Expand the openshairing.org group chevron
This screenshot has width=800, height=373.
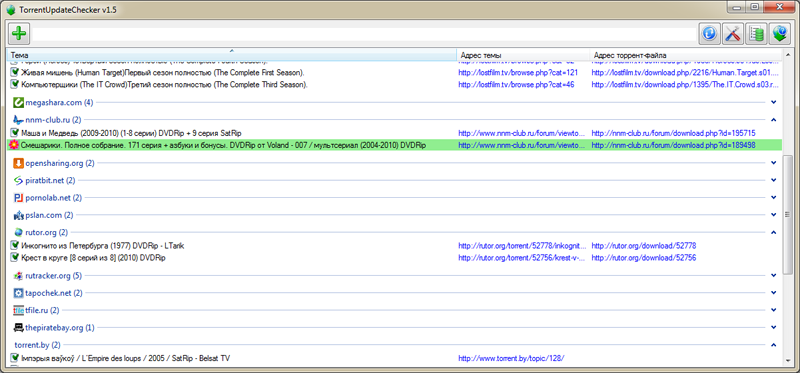(x=773, y=163)
